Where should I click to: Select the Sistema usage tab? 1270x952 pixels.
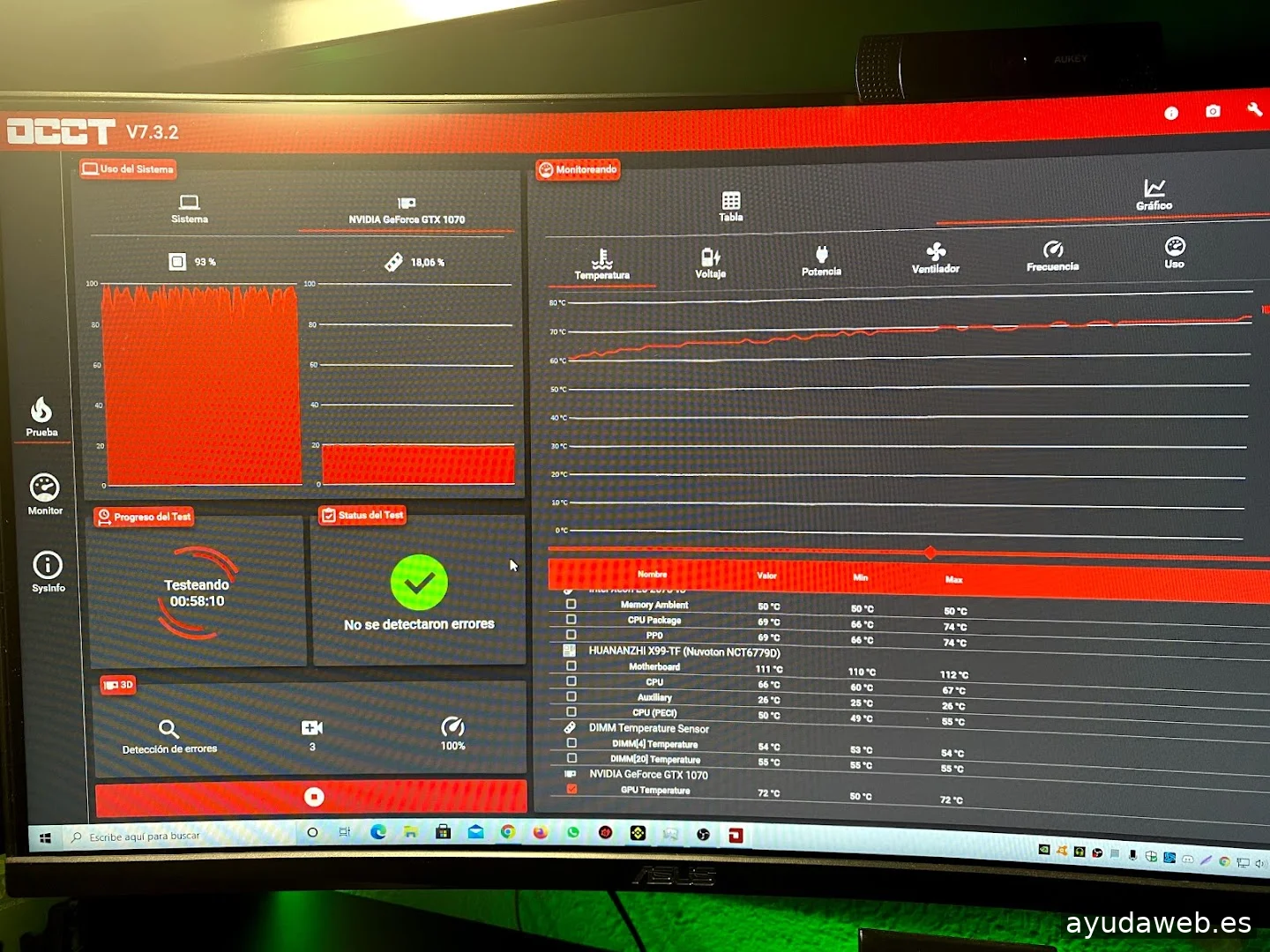pyautogui.click(x=190, y=209)
